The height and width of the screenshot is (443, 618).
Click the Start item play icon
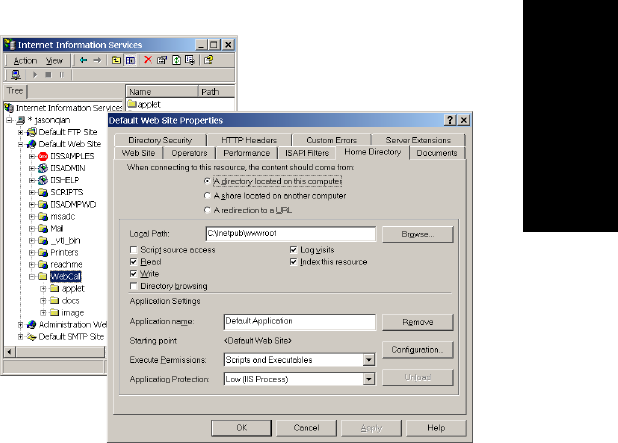pos(35,74)
